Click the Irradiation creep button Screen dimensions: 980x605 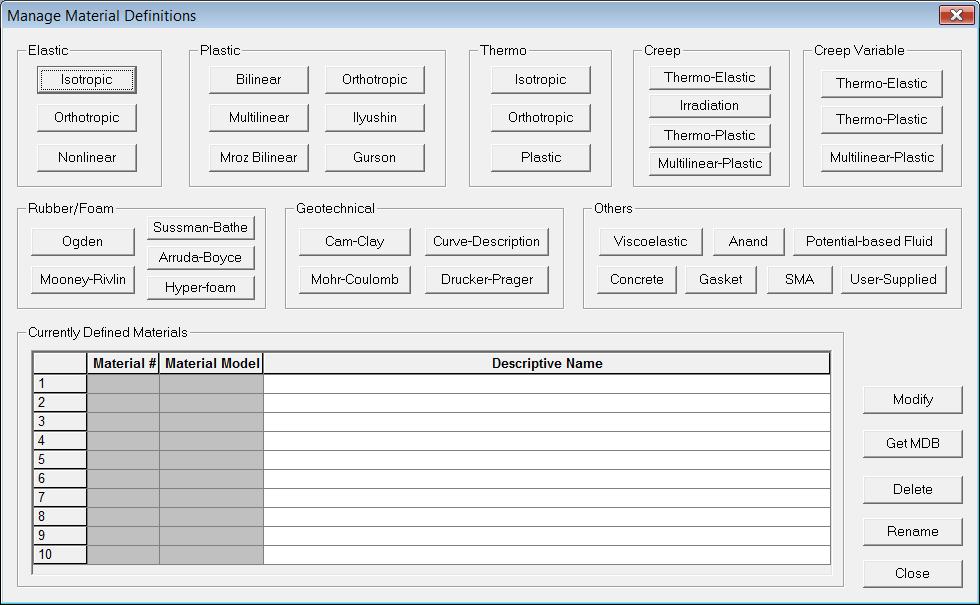point(709,106)
